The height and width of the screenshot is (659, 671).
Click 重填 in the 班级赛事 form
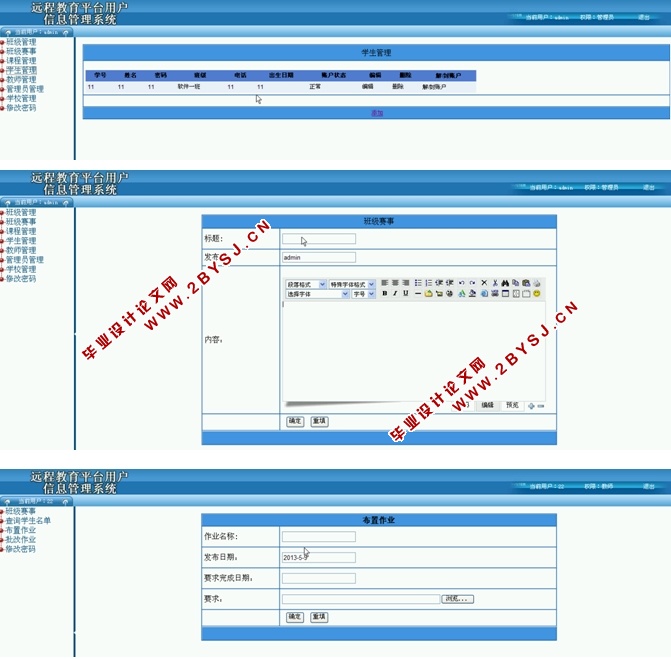coord(319,421)
